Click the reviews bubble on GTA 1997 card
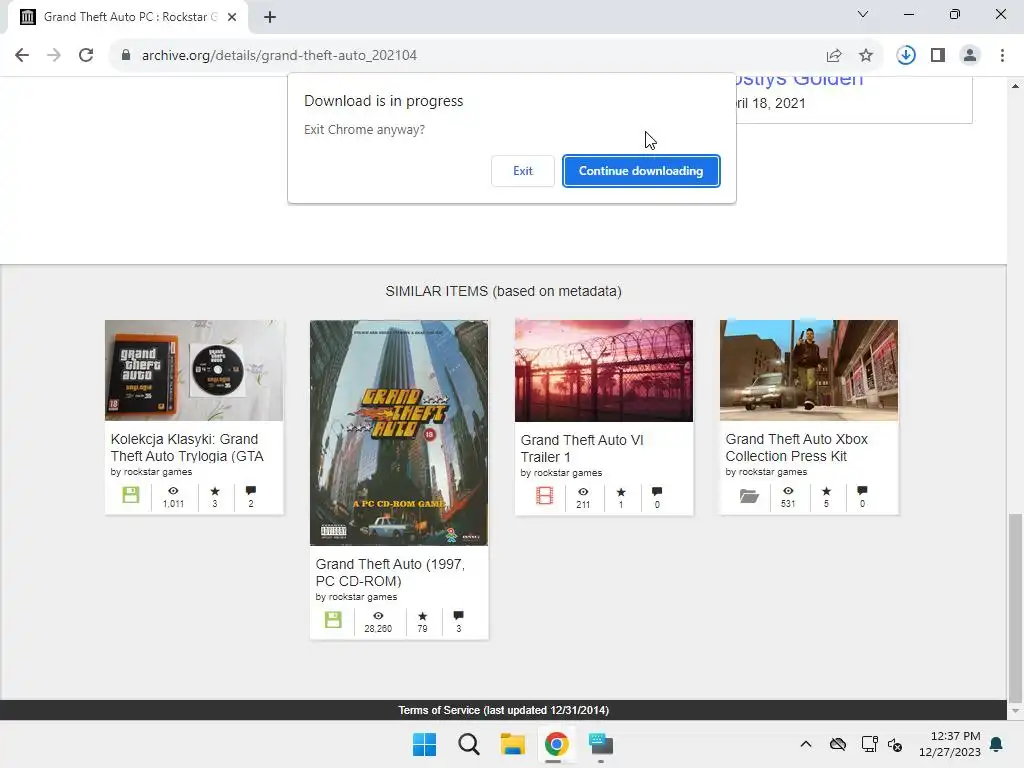 coord(458,615)
